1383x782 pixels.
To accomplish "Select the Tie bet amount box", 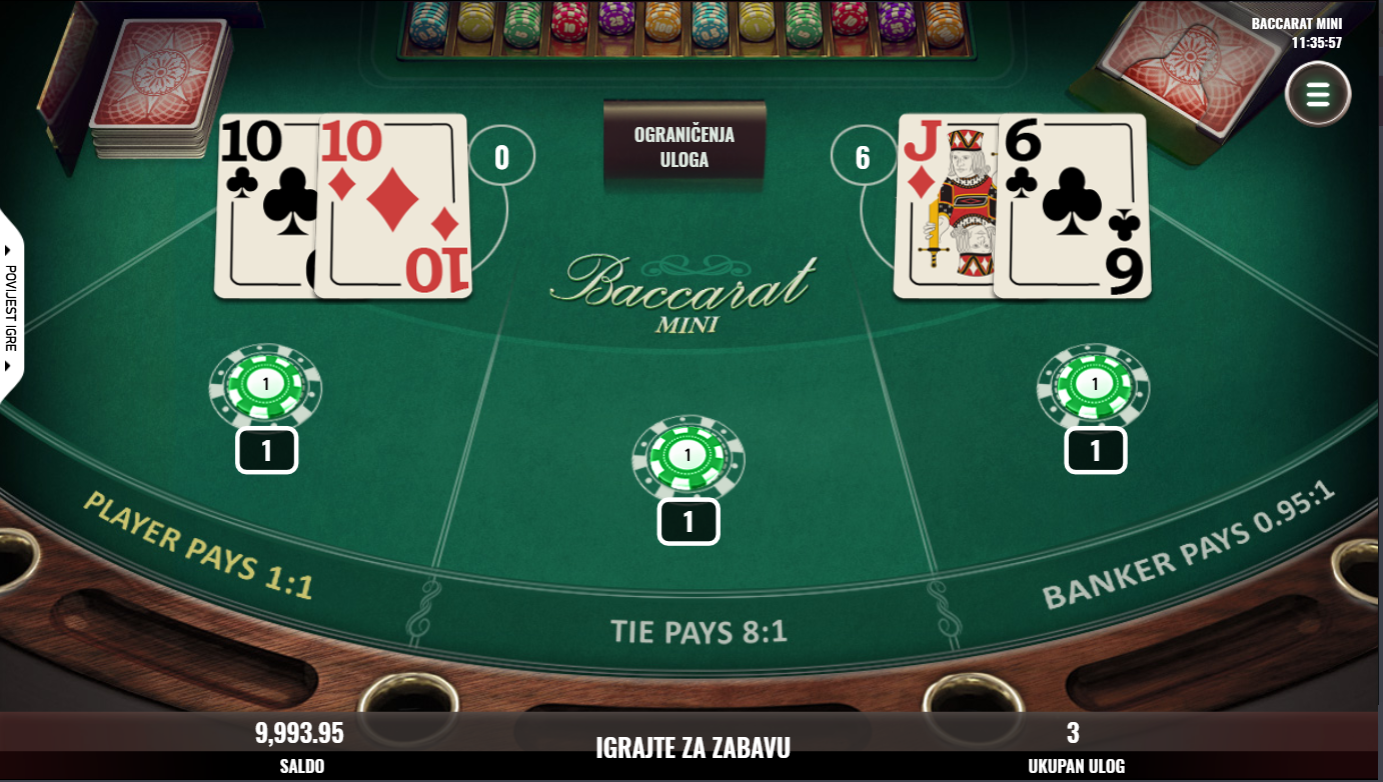I will (x=689, y=522).
